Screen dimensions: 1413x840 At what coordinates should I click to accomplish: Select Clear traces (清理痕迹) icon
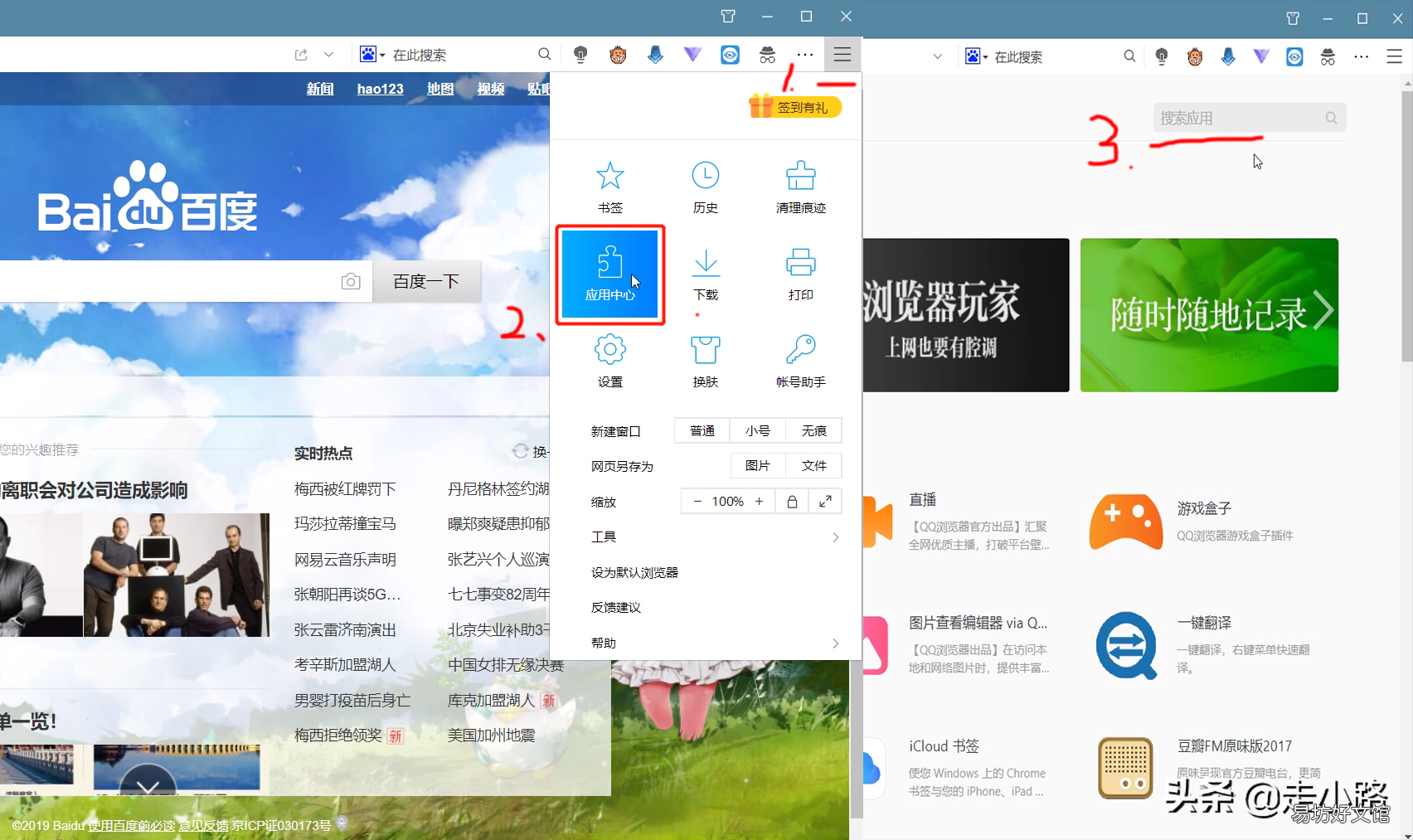[801, 187]
